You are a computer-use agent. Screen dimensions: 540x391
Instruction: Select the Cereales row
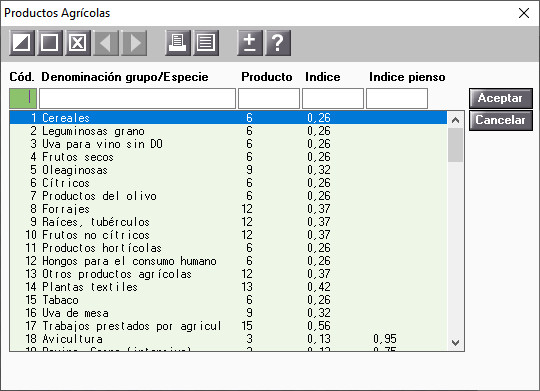point(228,118)
